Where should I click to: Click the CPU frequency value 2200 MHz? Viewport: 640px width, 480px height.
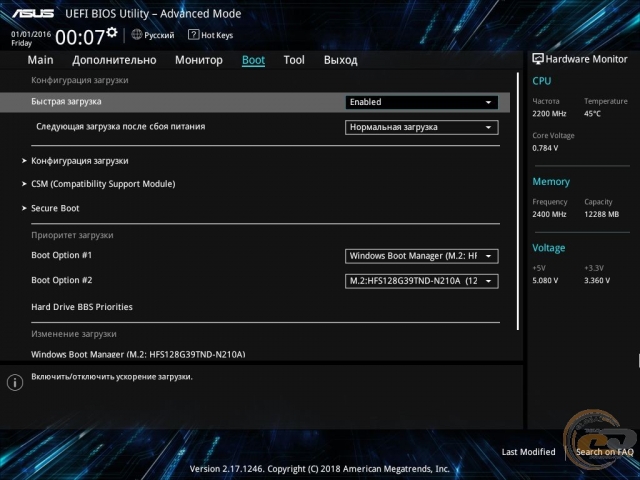pos(549,113)
